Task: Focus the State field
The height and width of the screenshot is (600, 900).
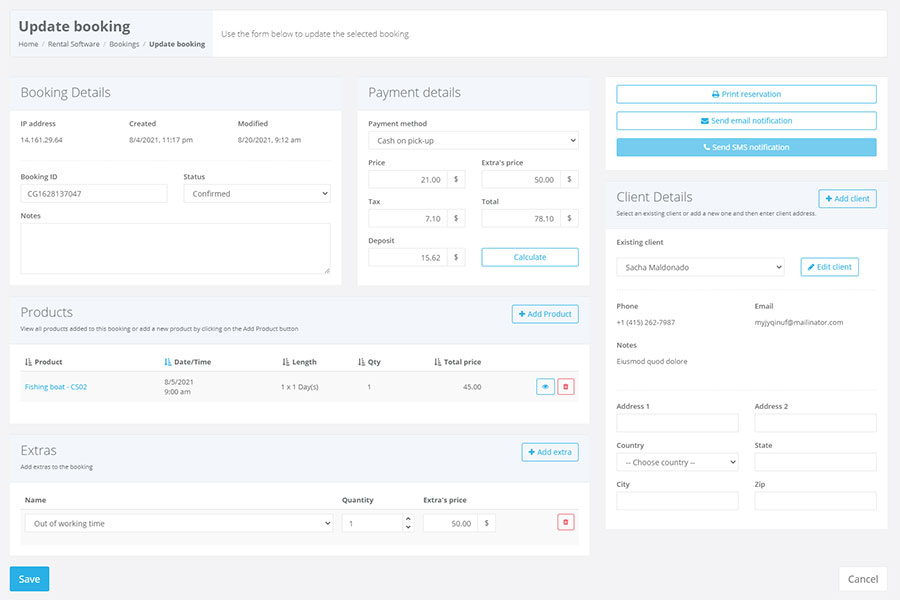Action: tap(816, 462)
